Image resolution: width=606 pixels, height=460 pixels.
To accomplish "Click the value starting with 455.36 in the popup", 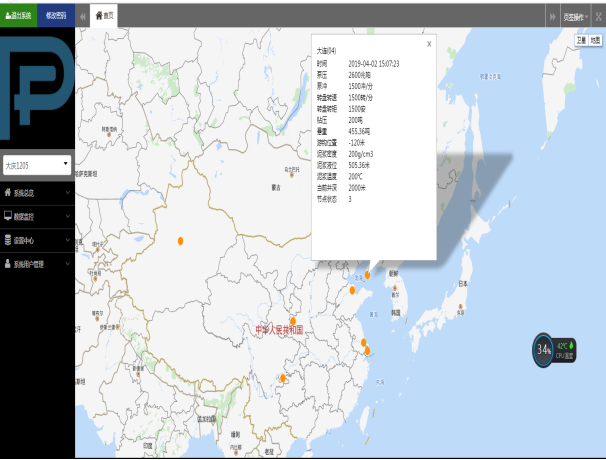I will tap(359, 131).
